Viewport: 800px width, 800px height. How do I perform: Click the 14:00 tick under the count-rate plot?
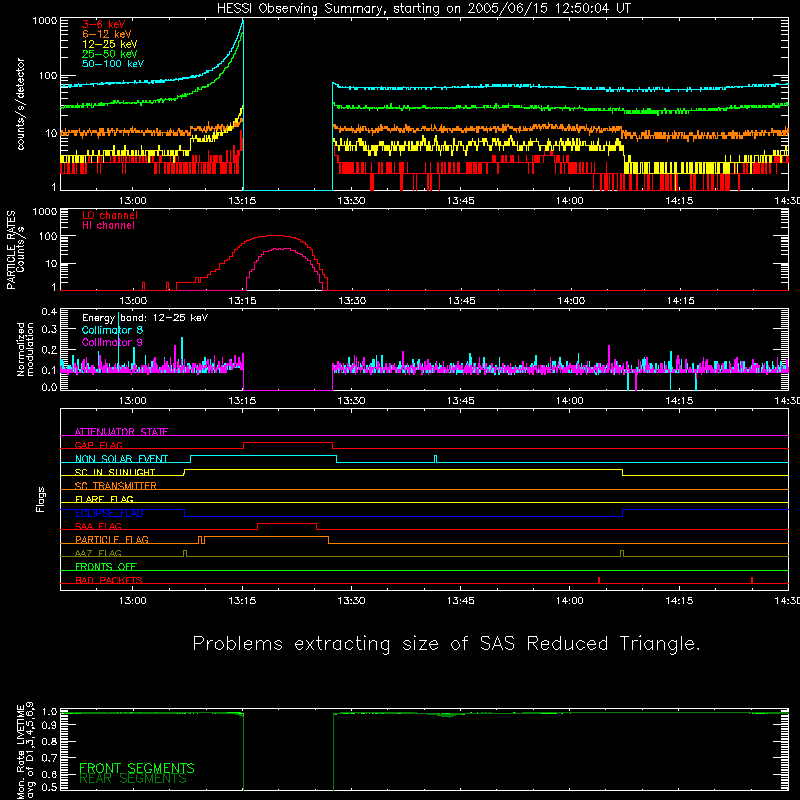pyautogui.click(x=569, y=201)
